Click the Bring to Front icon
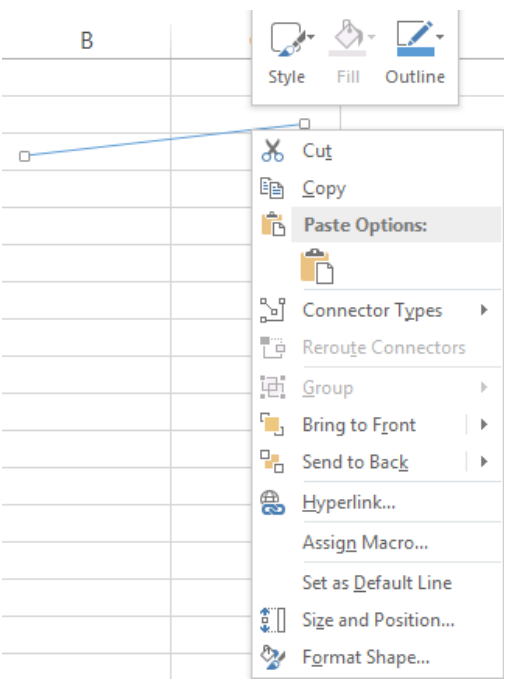516x687 pixels. tap(272, 424)
